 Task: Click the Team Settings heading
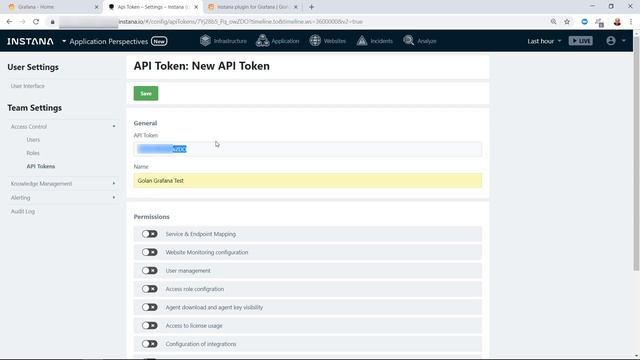[x=35, y=108]
